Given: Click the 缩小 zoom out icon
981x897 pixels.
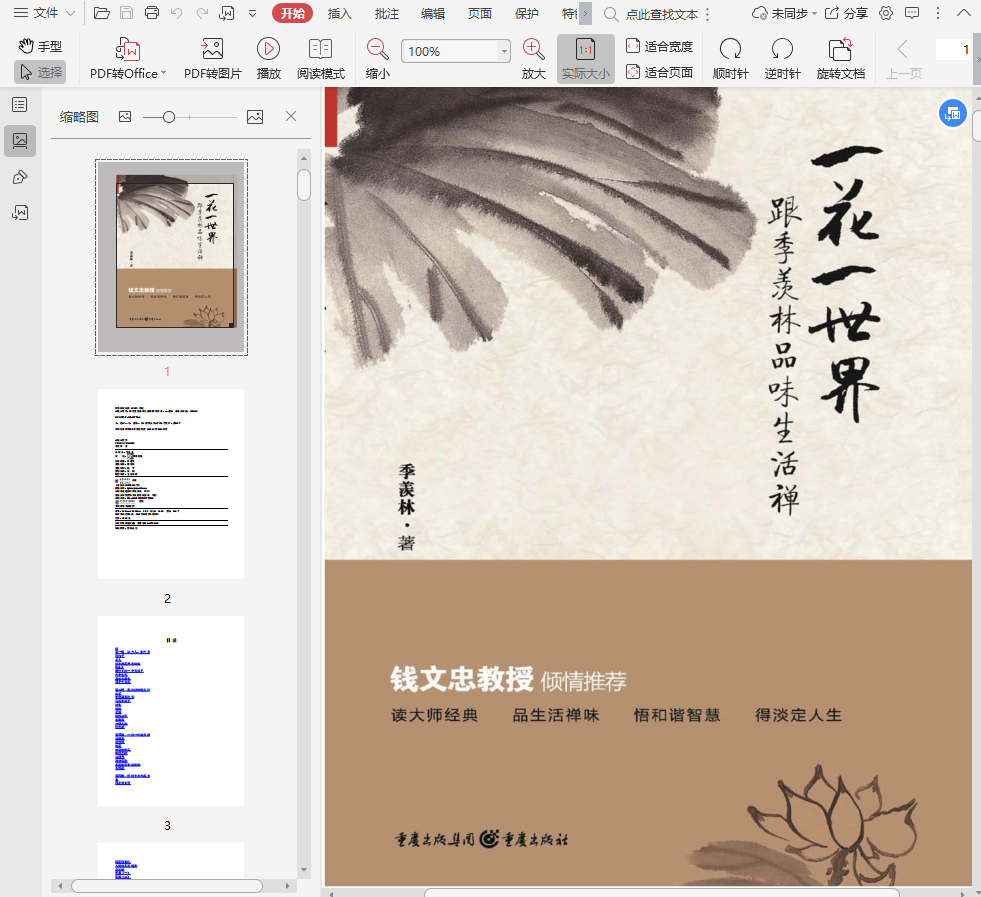Looking at the screenshot, I should (x=377, y=59).
